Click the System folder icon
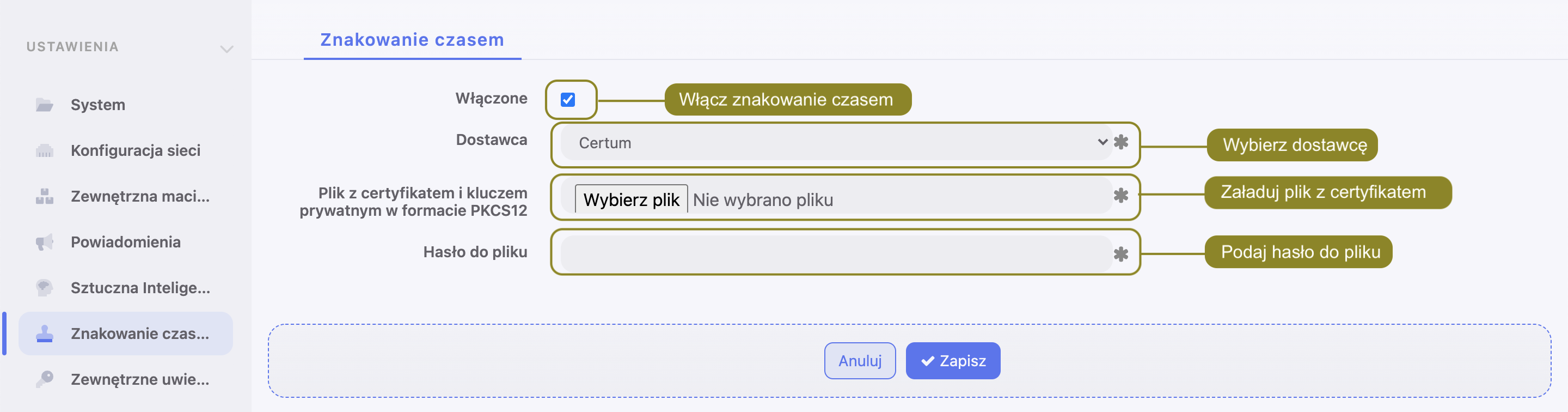Image resolution: width=1568 pixels, height=412 pixels. pos(45,105)
